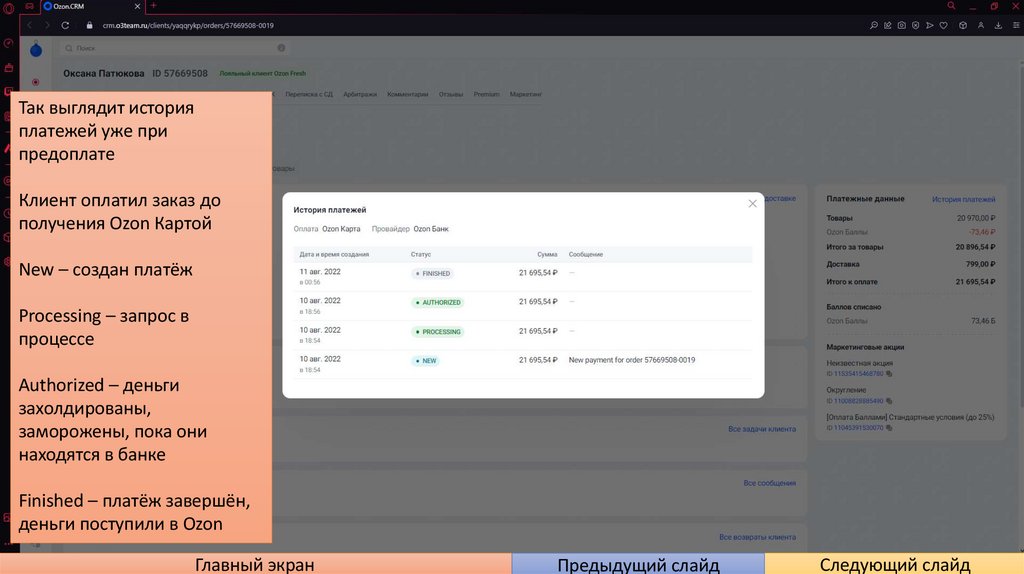
Task: Open Все сообщения link
Action: pos(769,483)
